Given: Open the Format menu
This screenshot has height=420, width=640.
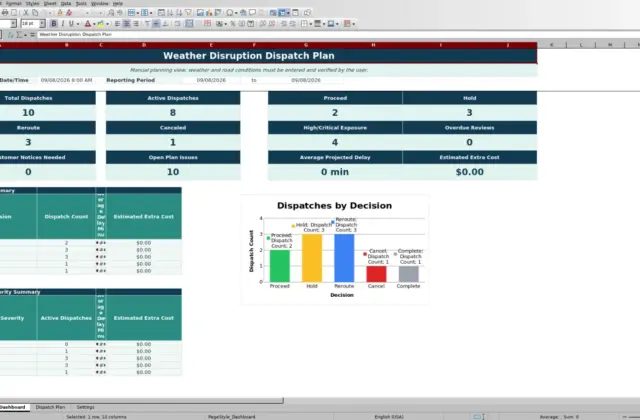Looking at the screenshot, I should pos(13,3).
